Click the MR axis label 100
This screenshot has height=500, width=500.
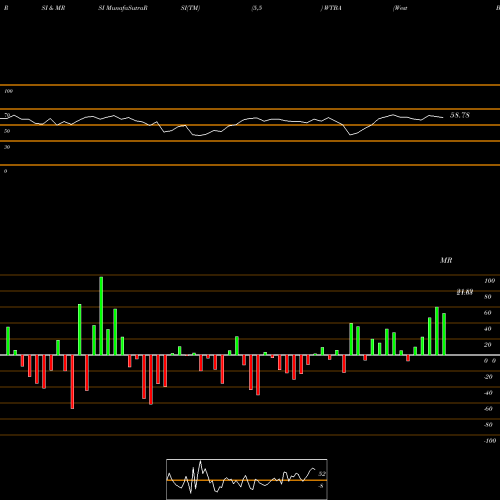click(x=489, y=281)
